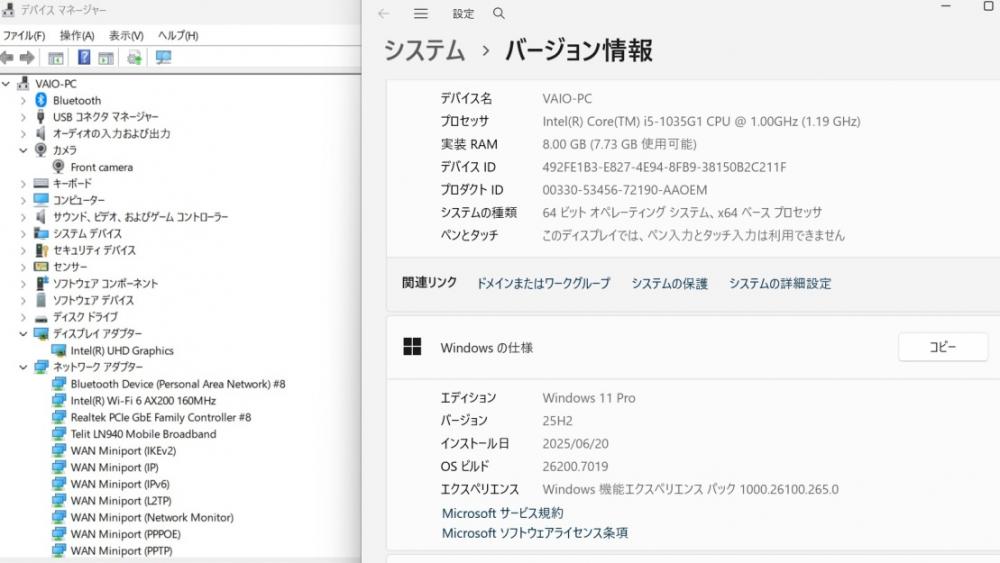
Task: Click the コピー button for Windows specs
Action: (x=943, y=347)
